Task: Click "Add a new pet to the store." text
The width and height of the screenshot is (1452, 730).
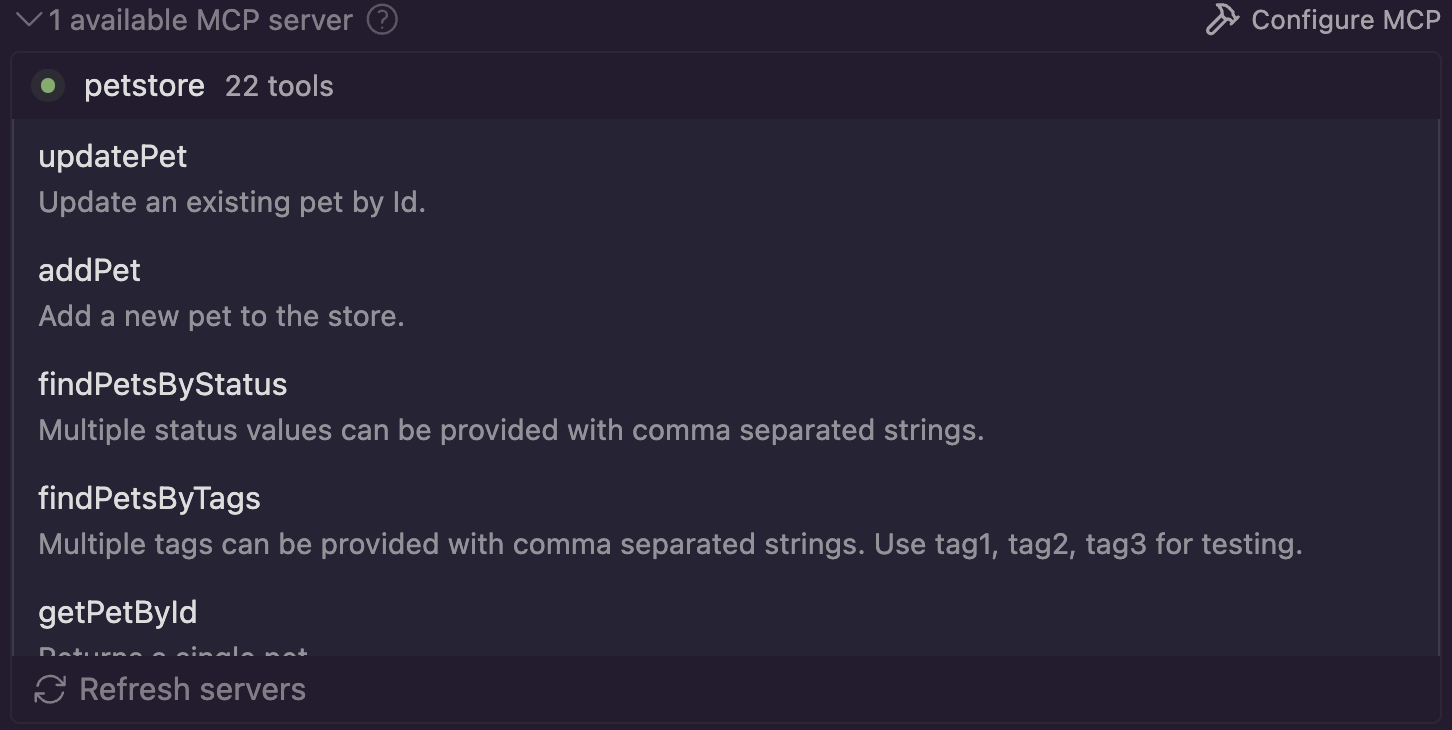Action: (221, 316)
